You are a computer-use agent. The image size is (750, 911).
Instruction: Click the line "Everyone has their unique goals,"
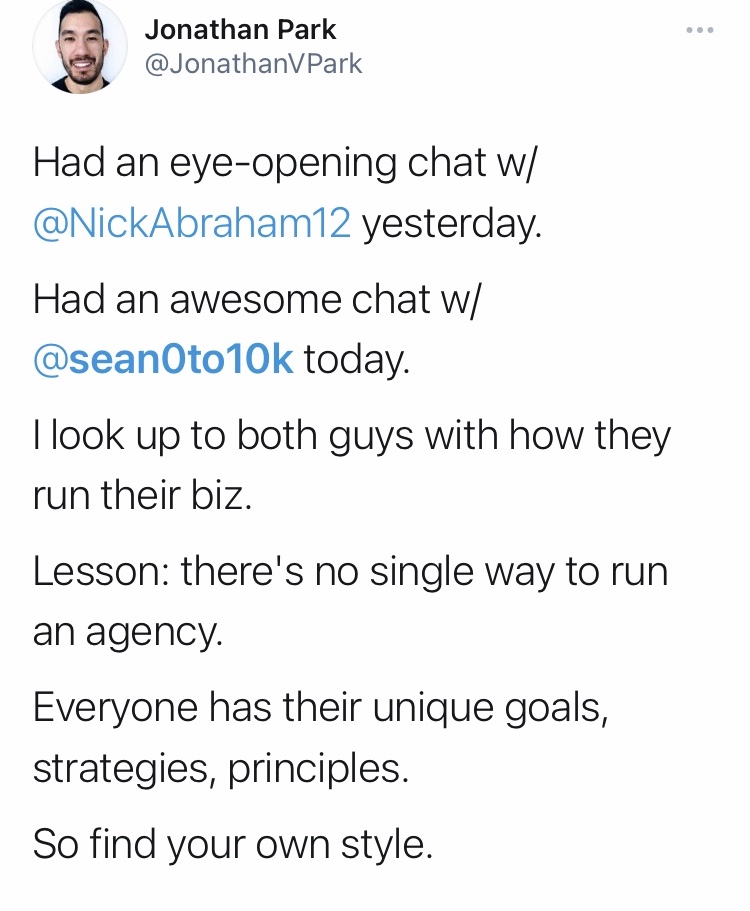click(320, 709)
